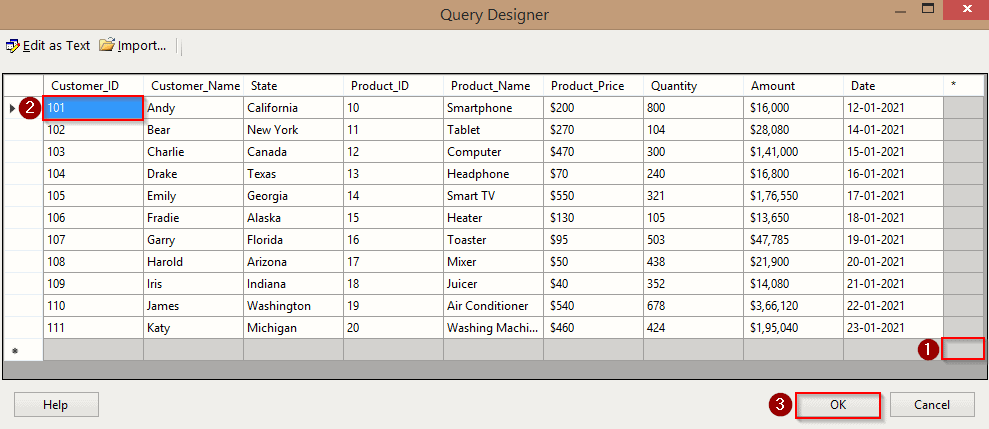Click the Arizona state cell

293,262
